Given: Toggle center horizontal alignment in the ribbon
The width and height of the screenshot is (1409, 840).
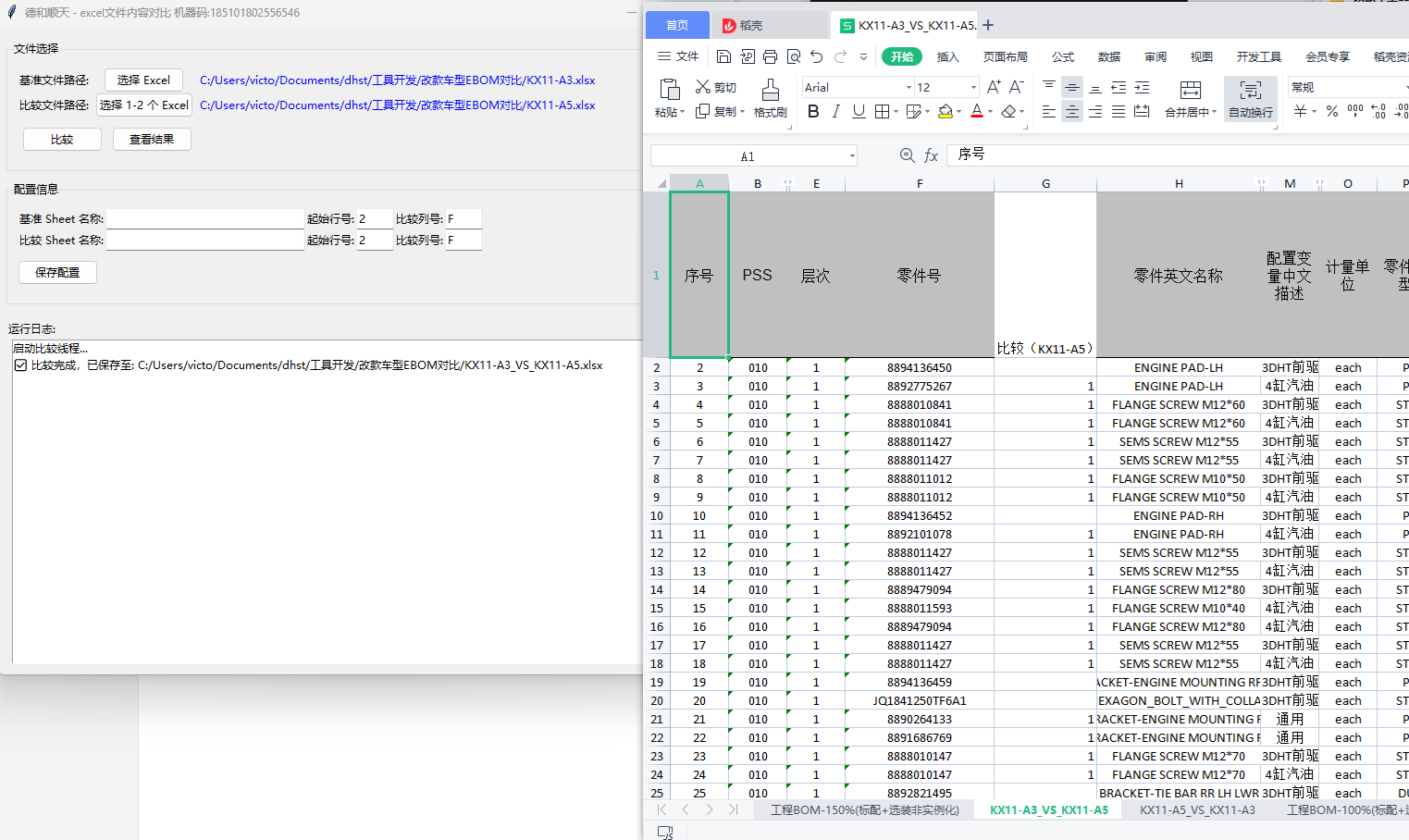Looking at the screenshot, I should pos(1071,112).
